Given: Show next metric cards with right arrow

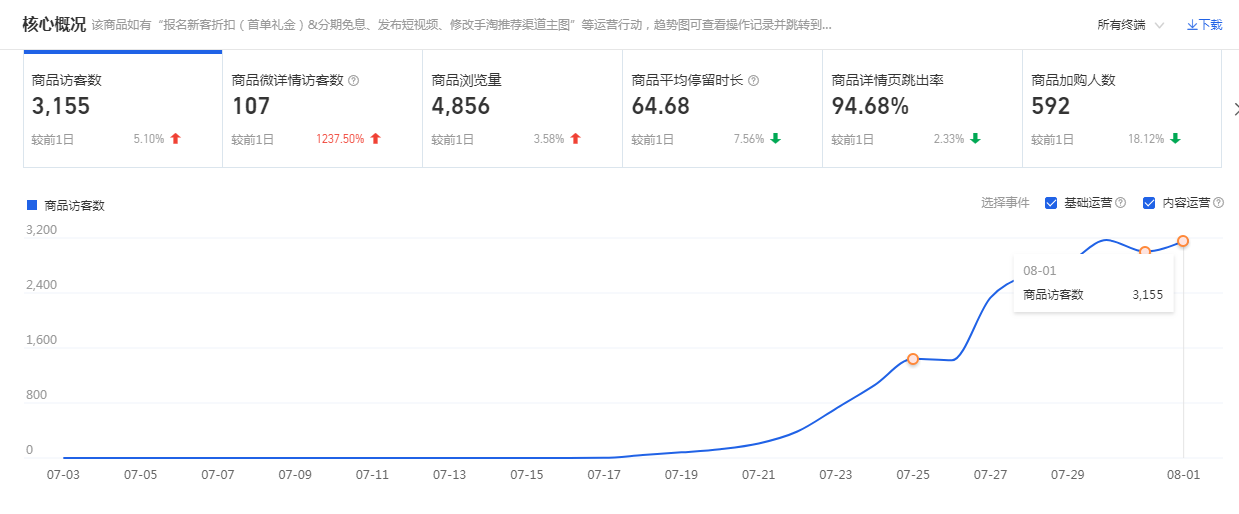Looking at the screenshot, I should [x=1234, y=109].
